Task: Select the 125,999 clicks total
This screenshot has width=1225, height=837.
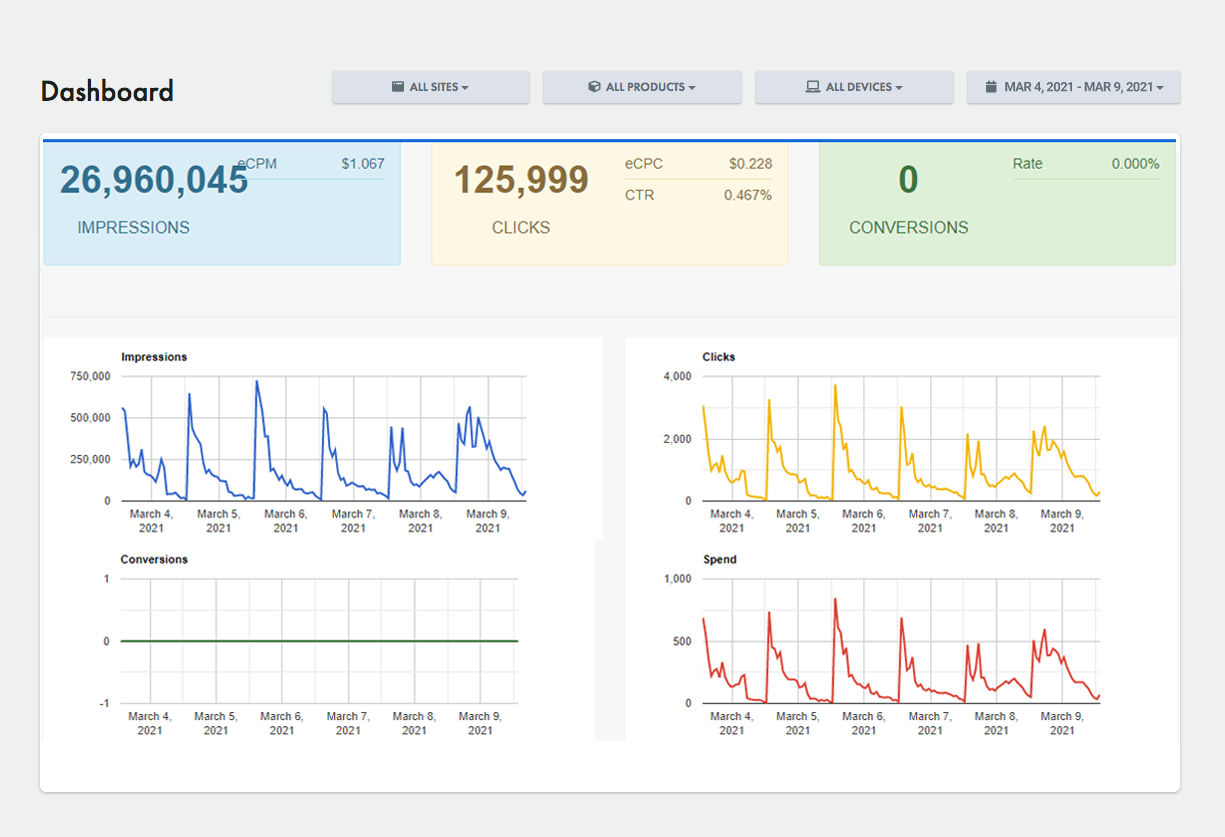Action: (521, 180)
